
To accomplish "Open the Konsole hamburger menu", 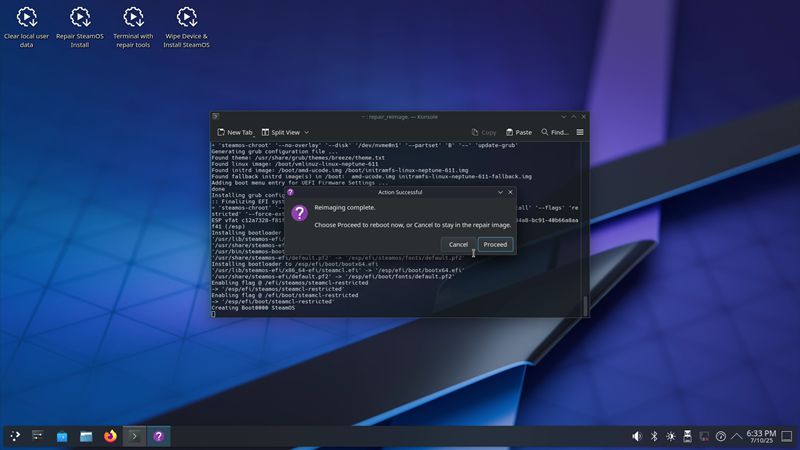I will click(x=580, y=132).
